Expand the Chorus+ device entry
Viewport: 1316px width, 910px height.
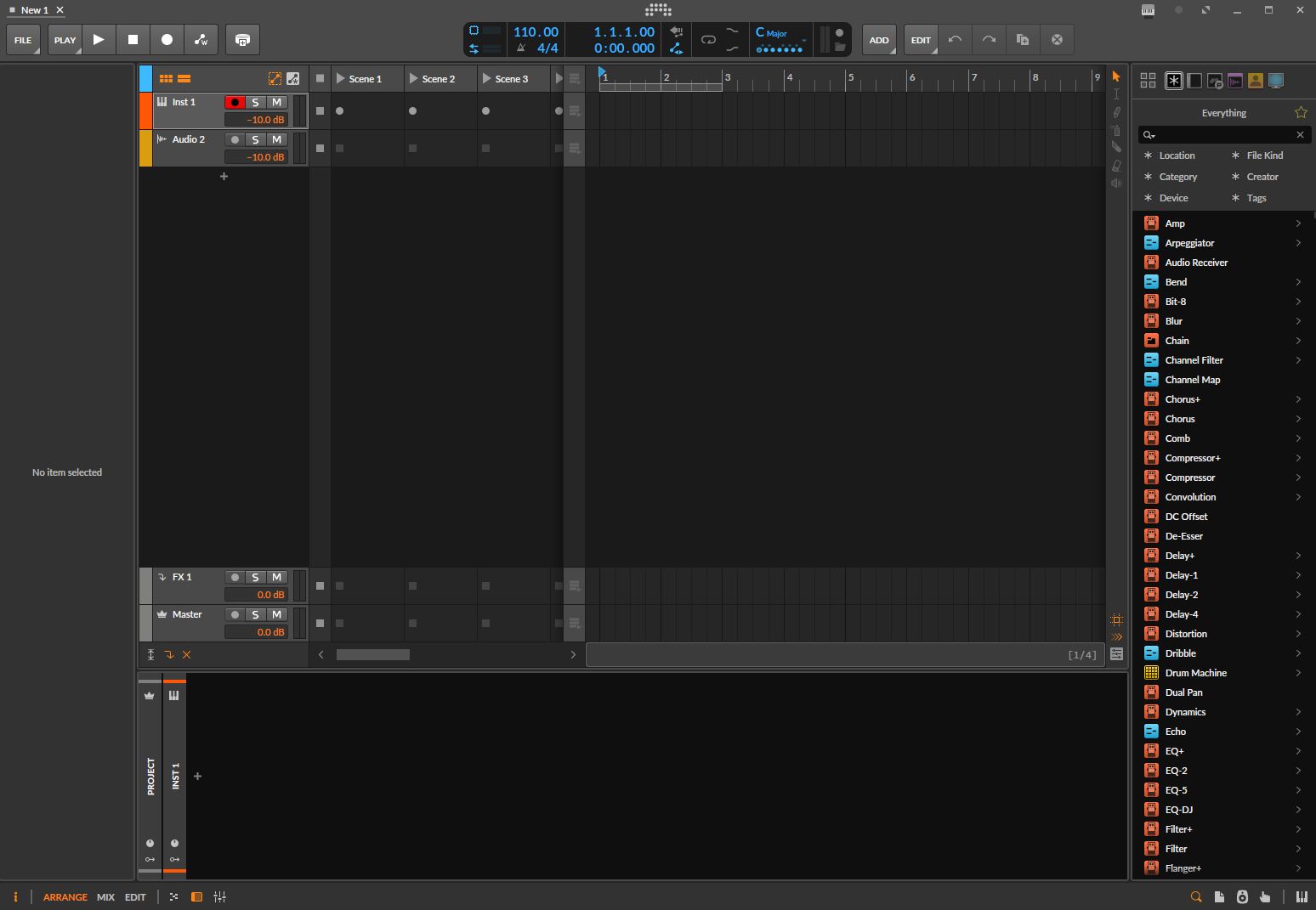coord(1298,398)
